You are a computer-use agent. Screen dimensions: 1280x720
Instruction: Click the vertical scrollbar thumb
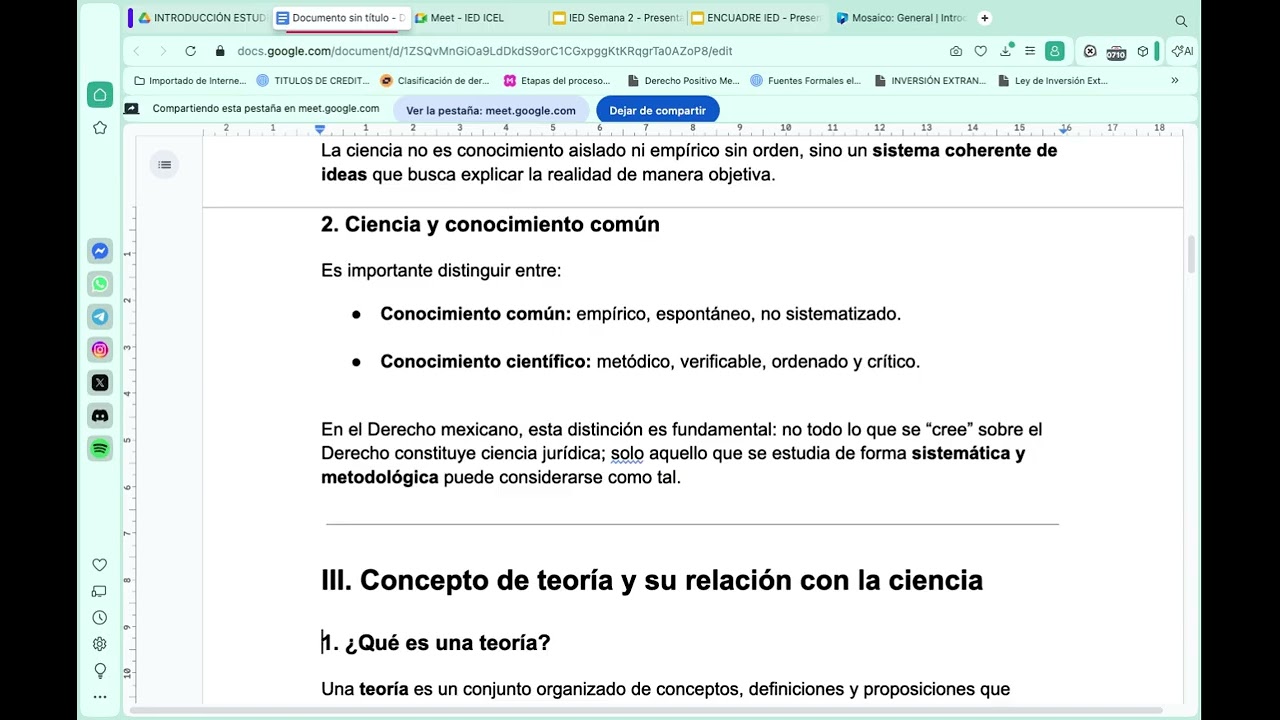(1190, 255)
